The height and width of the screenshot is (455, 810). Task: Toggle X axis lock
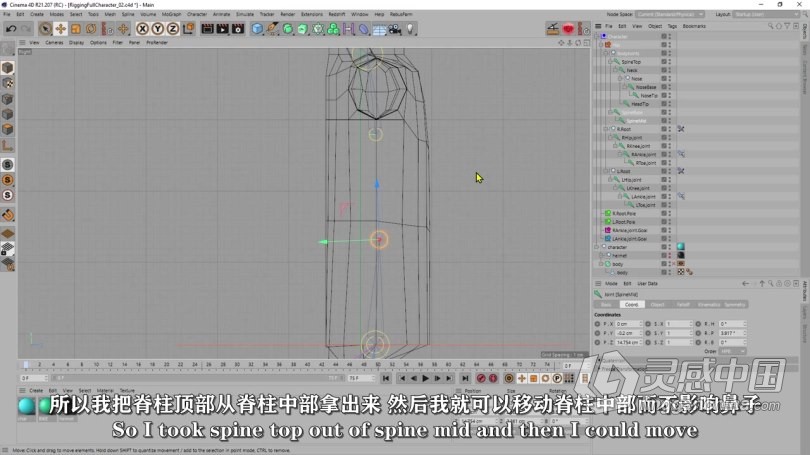pyautogui.click(x=143, y=29)
